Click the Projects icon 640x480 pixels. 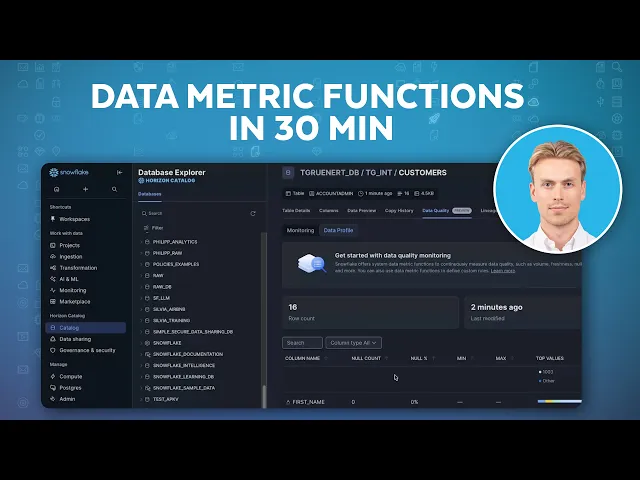click(53, 245)
